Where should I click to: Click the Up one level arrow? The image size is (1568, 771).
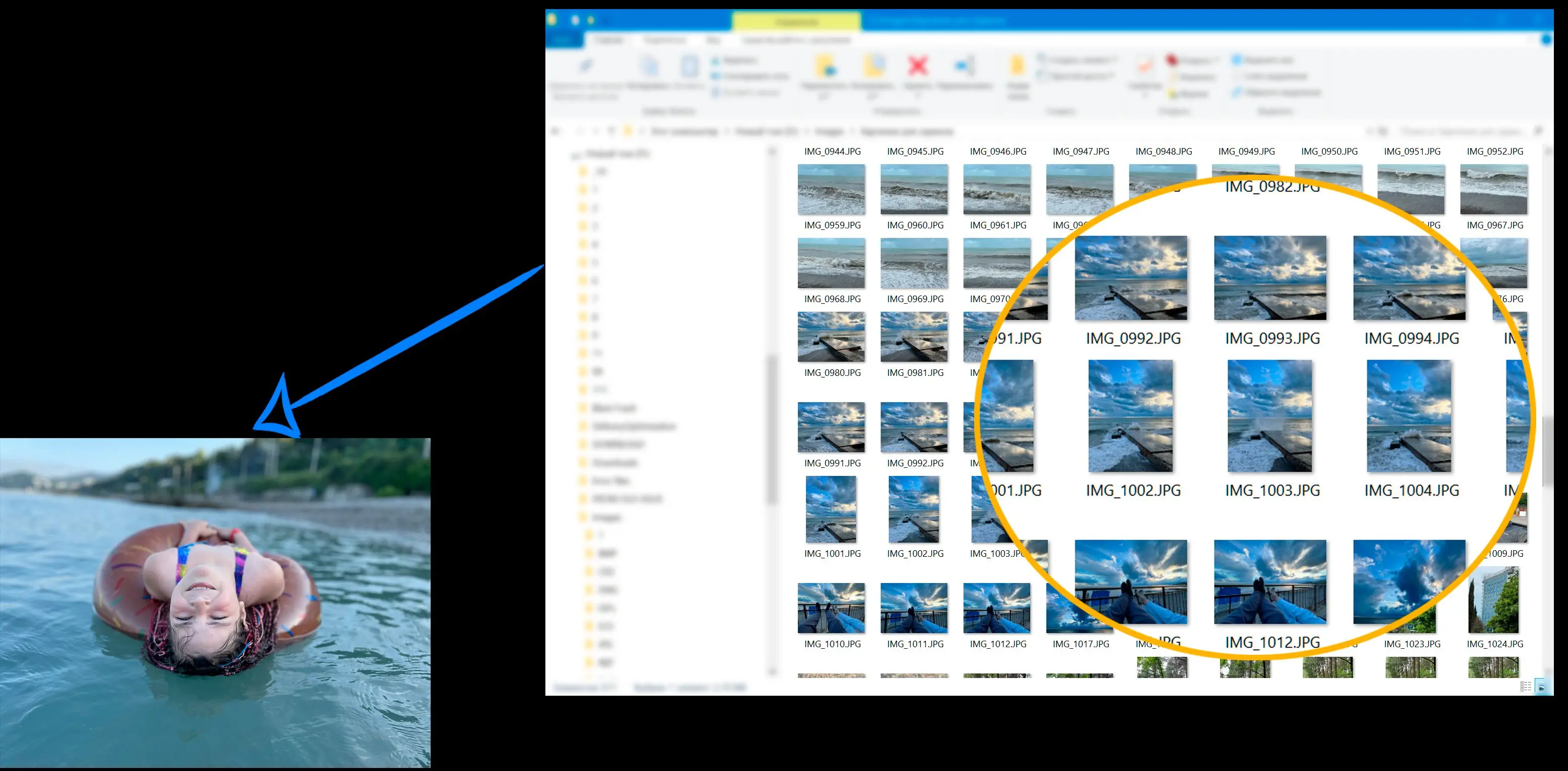[612, 131]
